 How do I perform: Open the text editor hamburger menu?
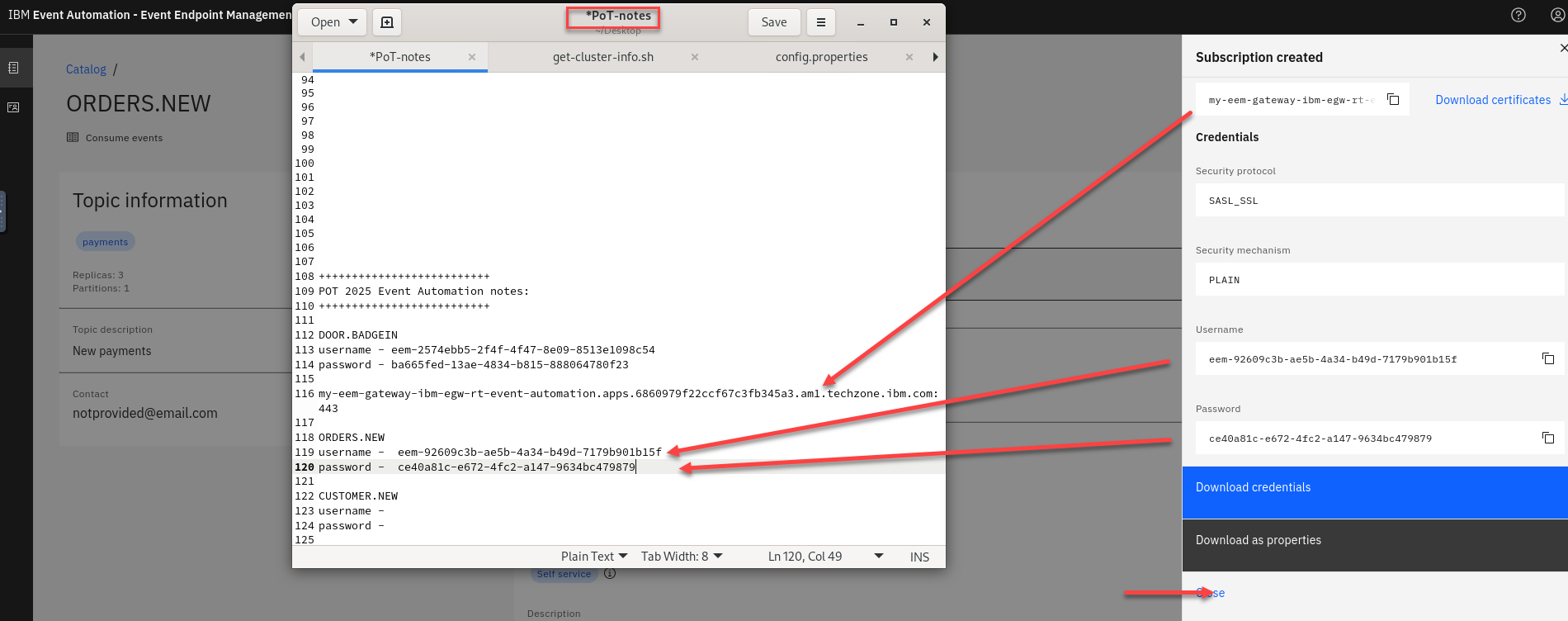[820, 22]
